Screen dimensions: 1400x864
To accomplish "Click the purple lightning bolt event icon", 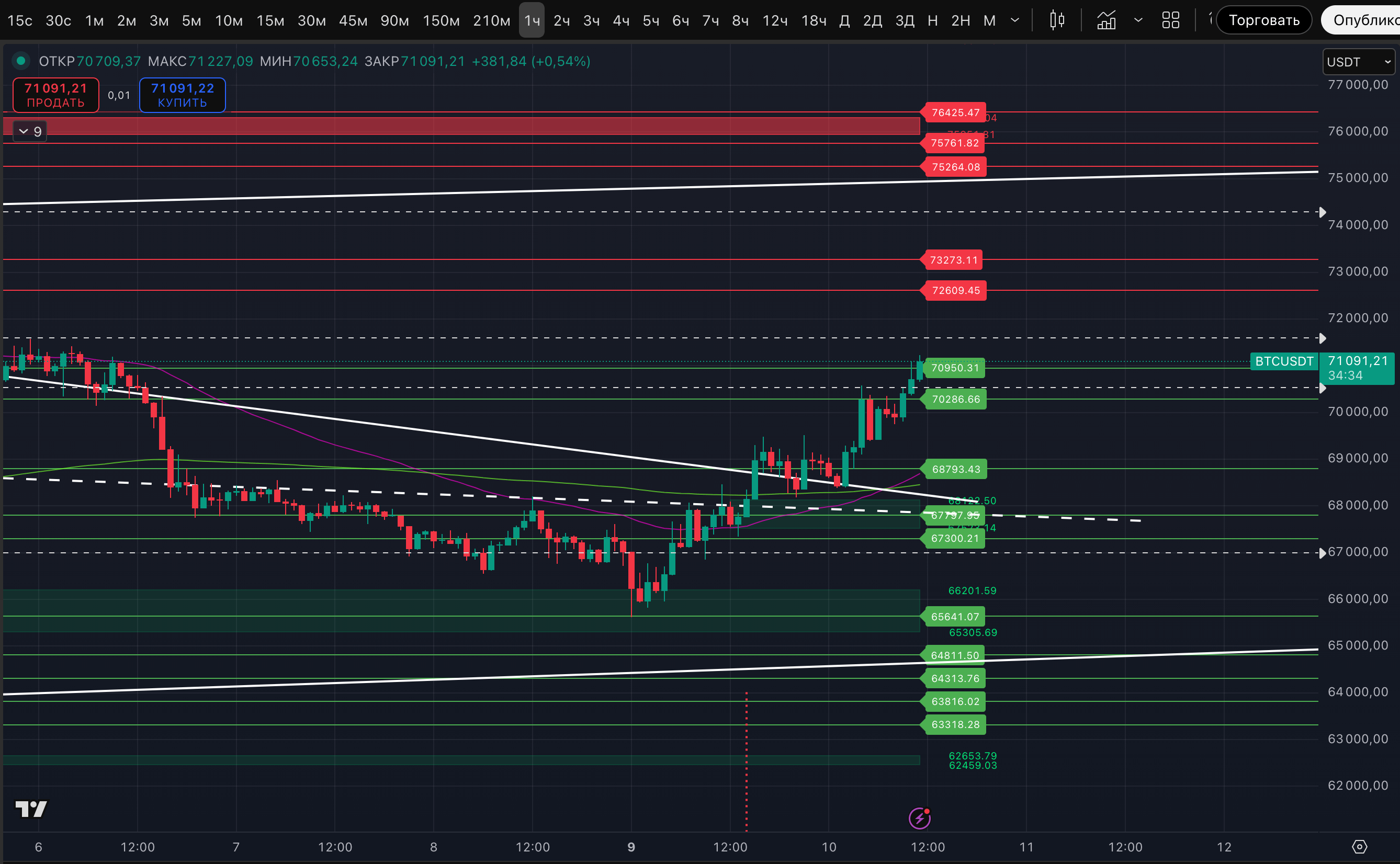I will [919, 818].
